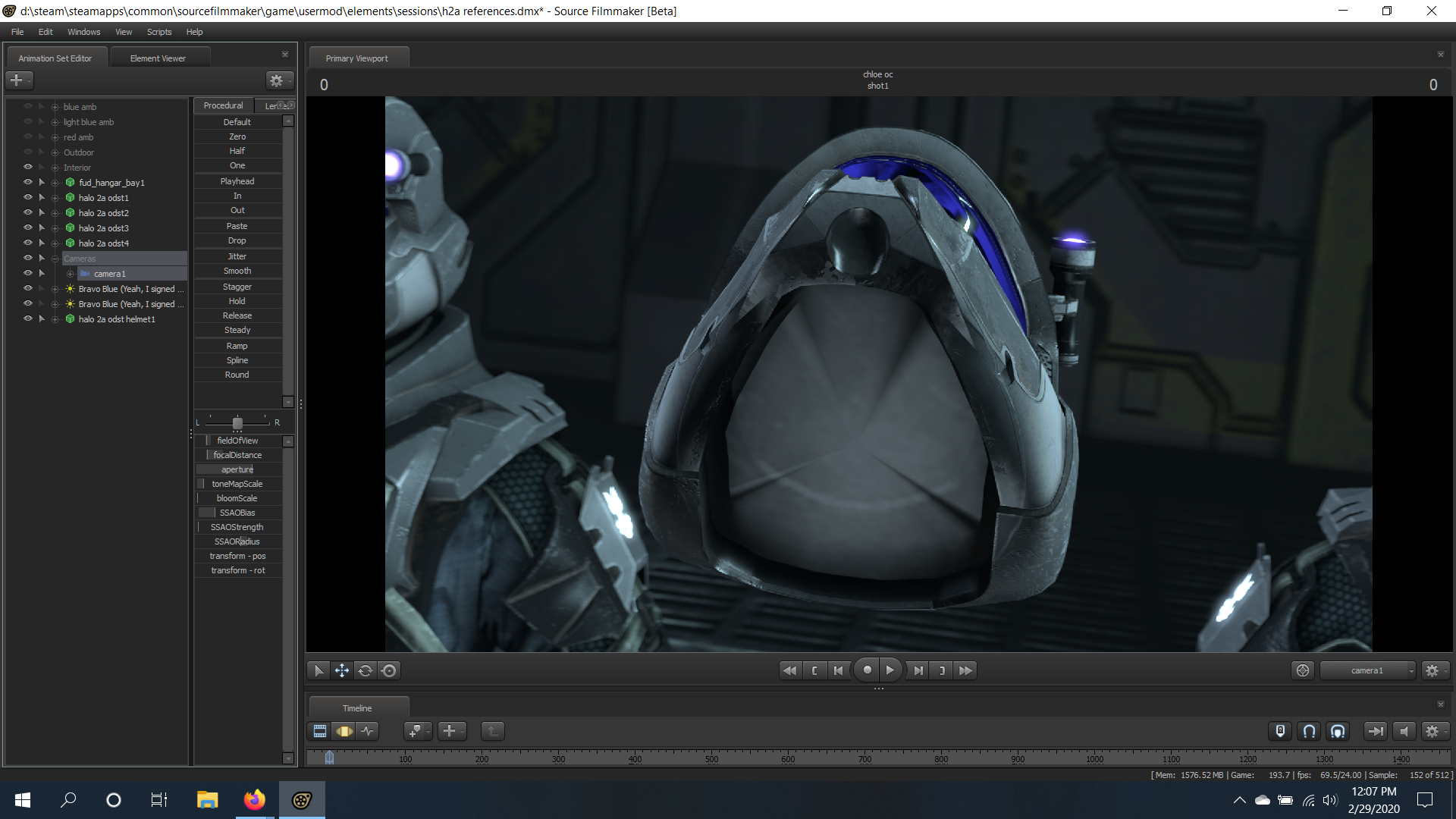
Task: Switch to the Element Viewer tab
Action: click(158, 58)
